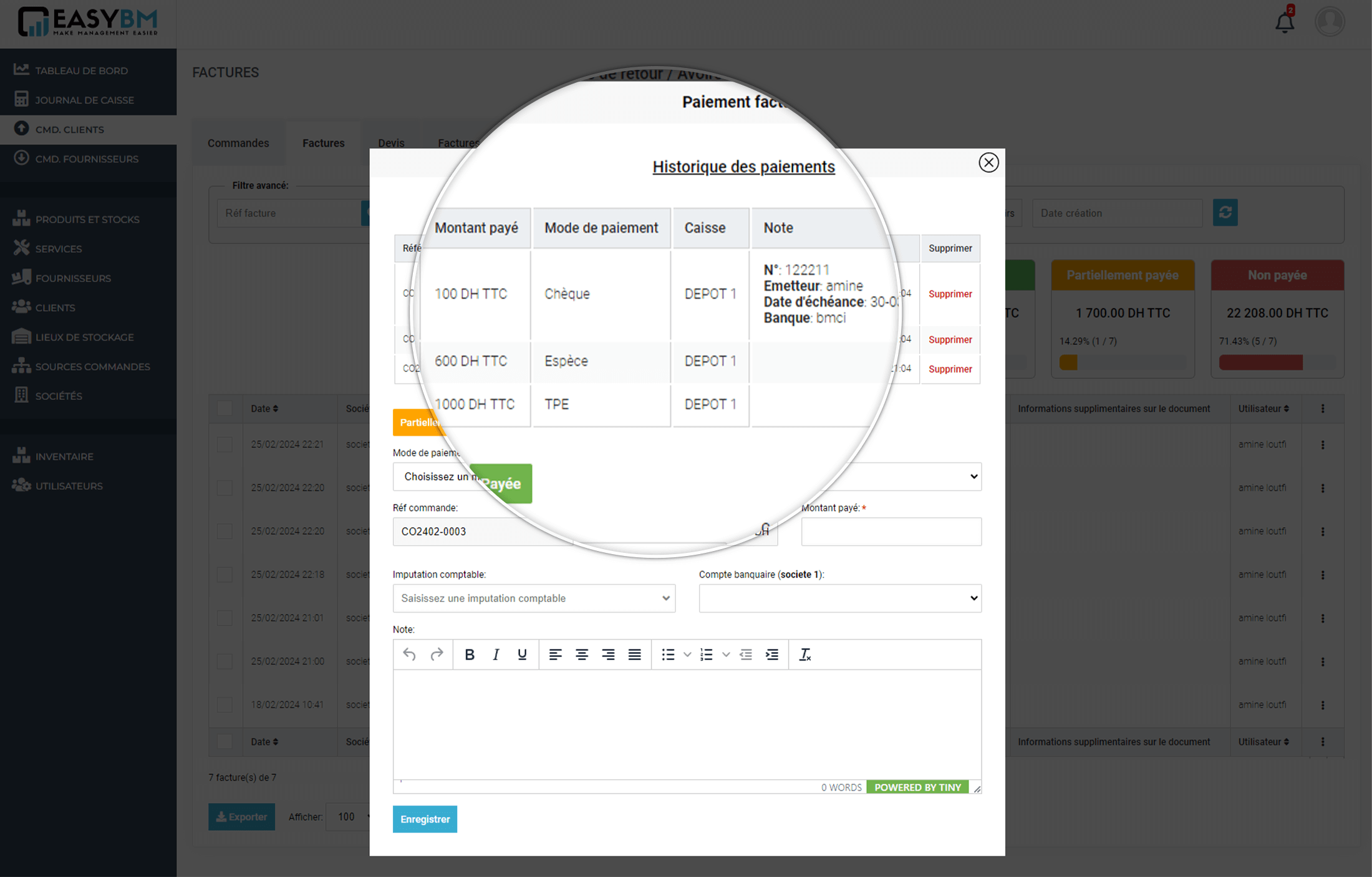Insert a bullet list in note

pyautogui.click(x=668, y=654)
